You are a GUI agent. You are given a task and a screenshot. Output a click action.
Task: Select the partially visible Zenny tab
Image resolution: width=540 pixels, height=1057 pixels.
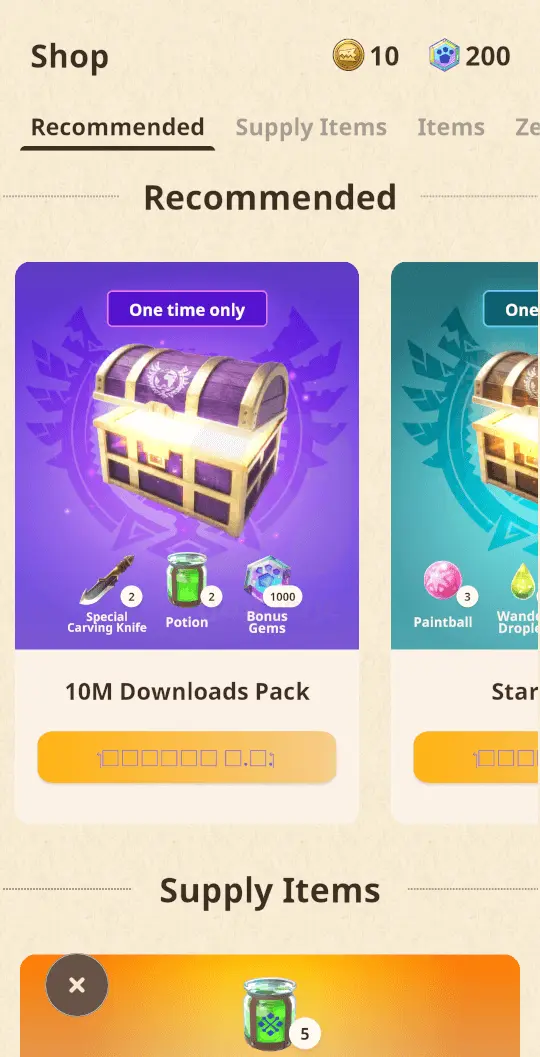(x=527, y=127)
